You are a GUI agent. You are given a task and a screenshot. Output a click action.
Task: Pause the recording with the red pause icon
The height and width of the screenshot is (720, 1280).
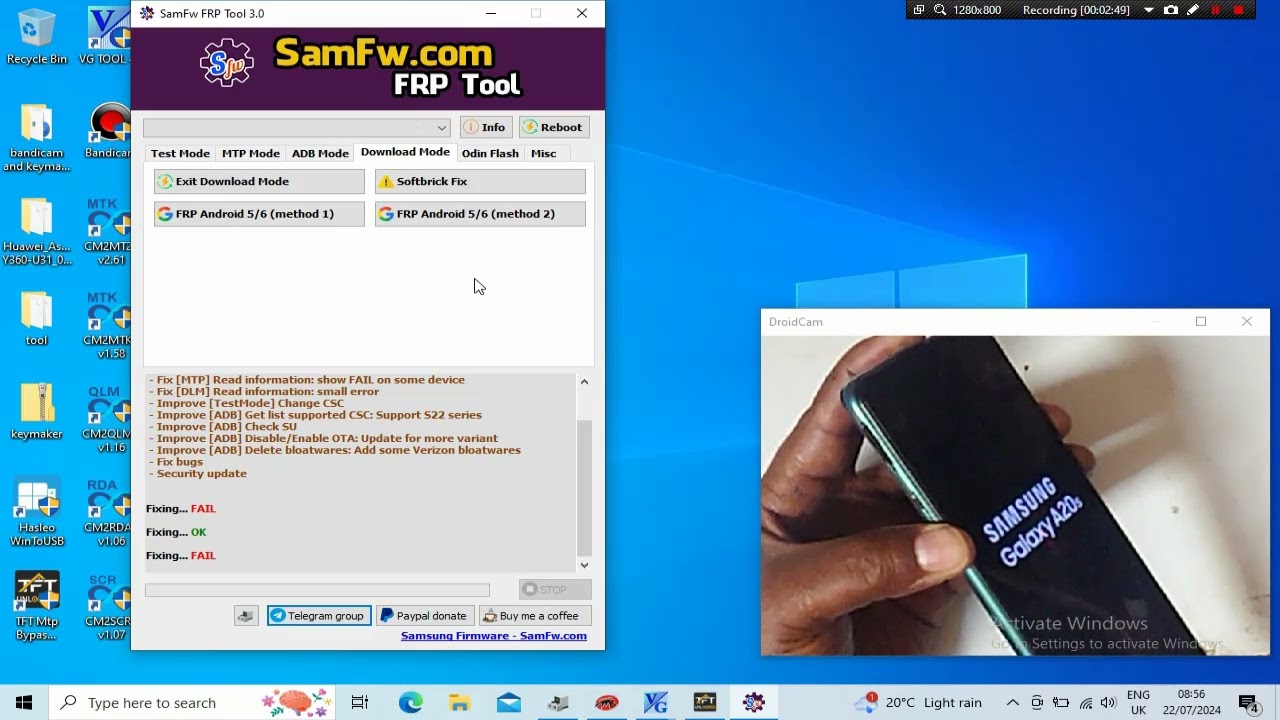[x=1216, y=10]
